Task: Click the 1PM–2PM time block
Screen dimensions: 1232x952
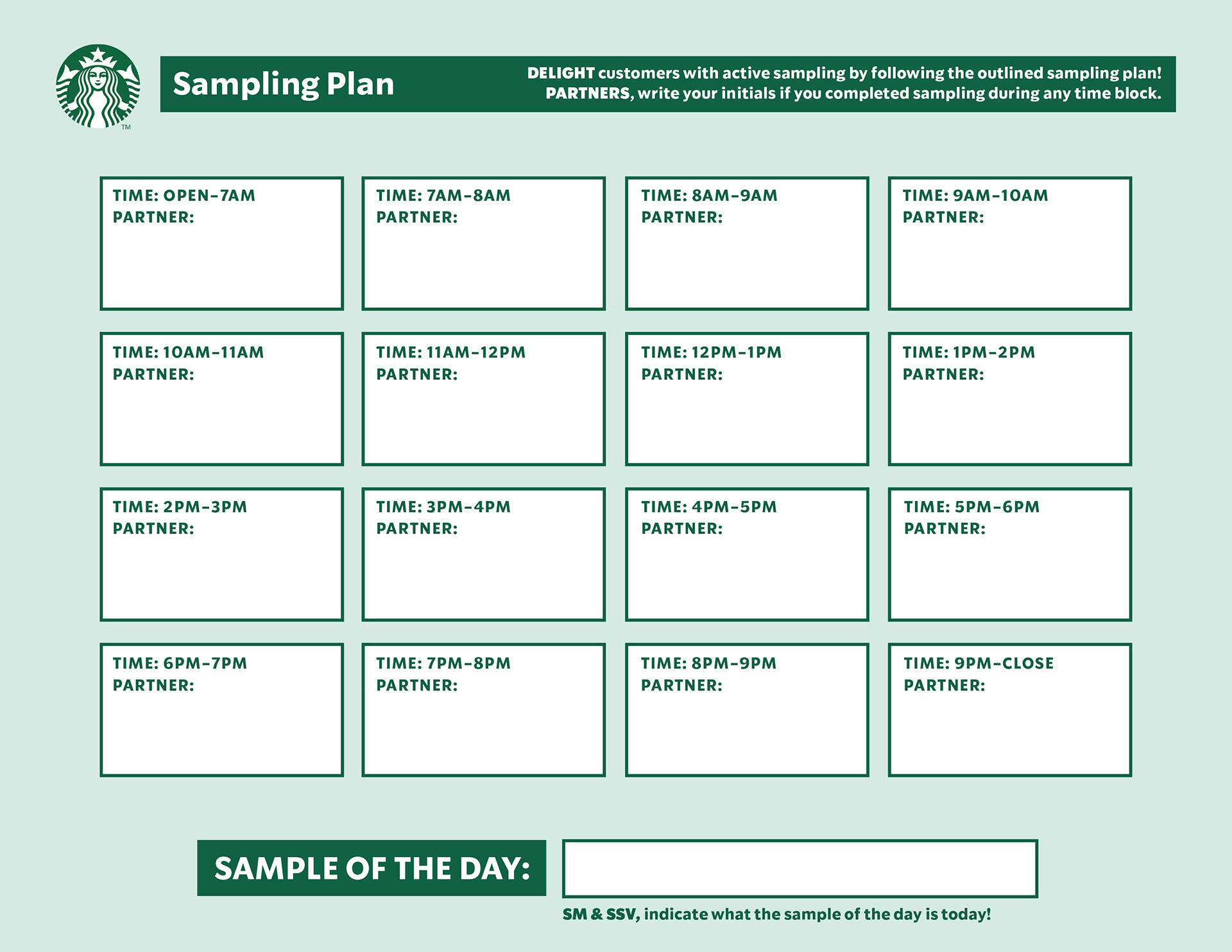Action: (x=1009, y=399)
